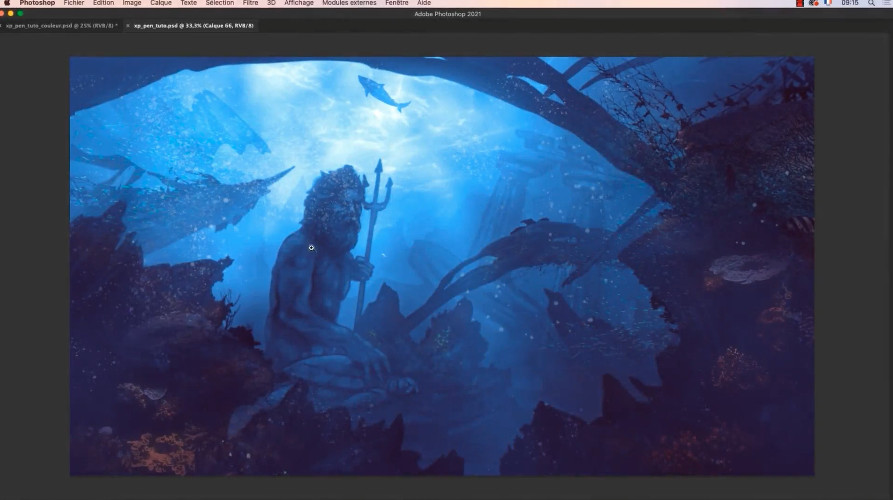893x500 pixels.
Task: Switch to xp_pen_tuto_couleur.psd document tab
Action: [62, 26]
